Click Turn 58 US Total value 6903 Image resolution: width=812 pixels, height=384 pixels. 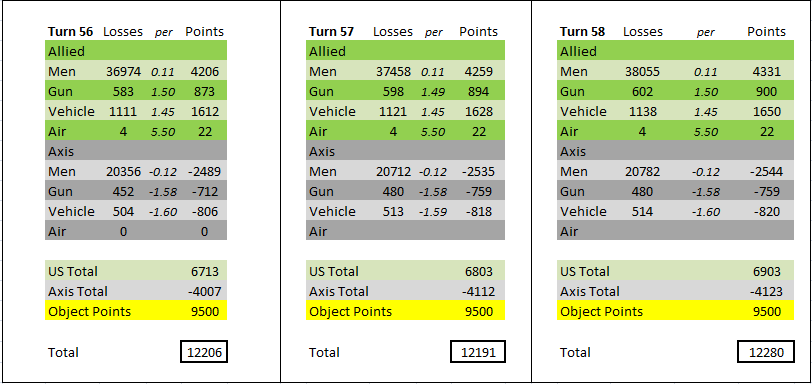(766, 271)
